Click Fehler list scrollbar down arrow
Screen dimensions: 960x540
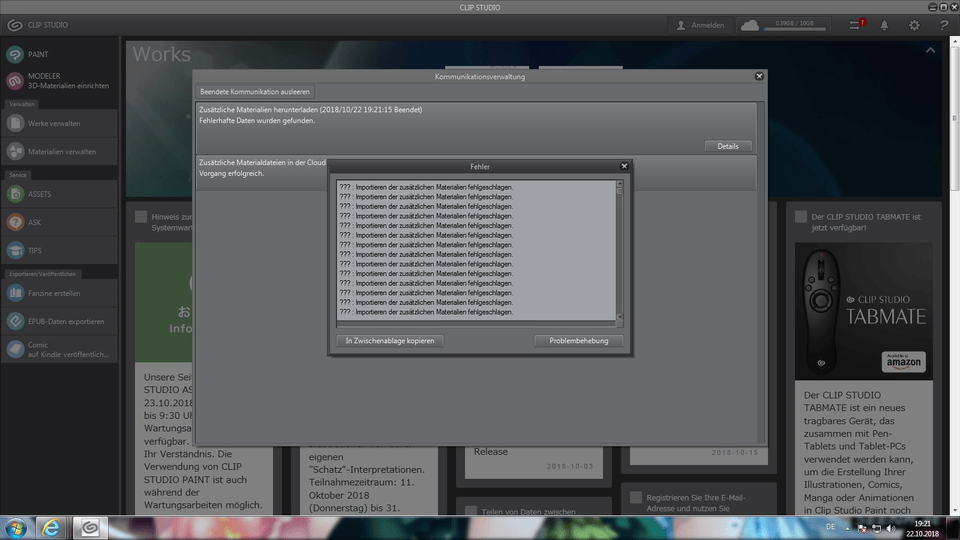point(620,317)
